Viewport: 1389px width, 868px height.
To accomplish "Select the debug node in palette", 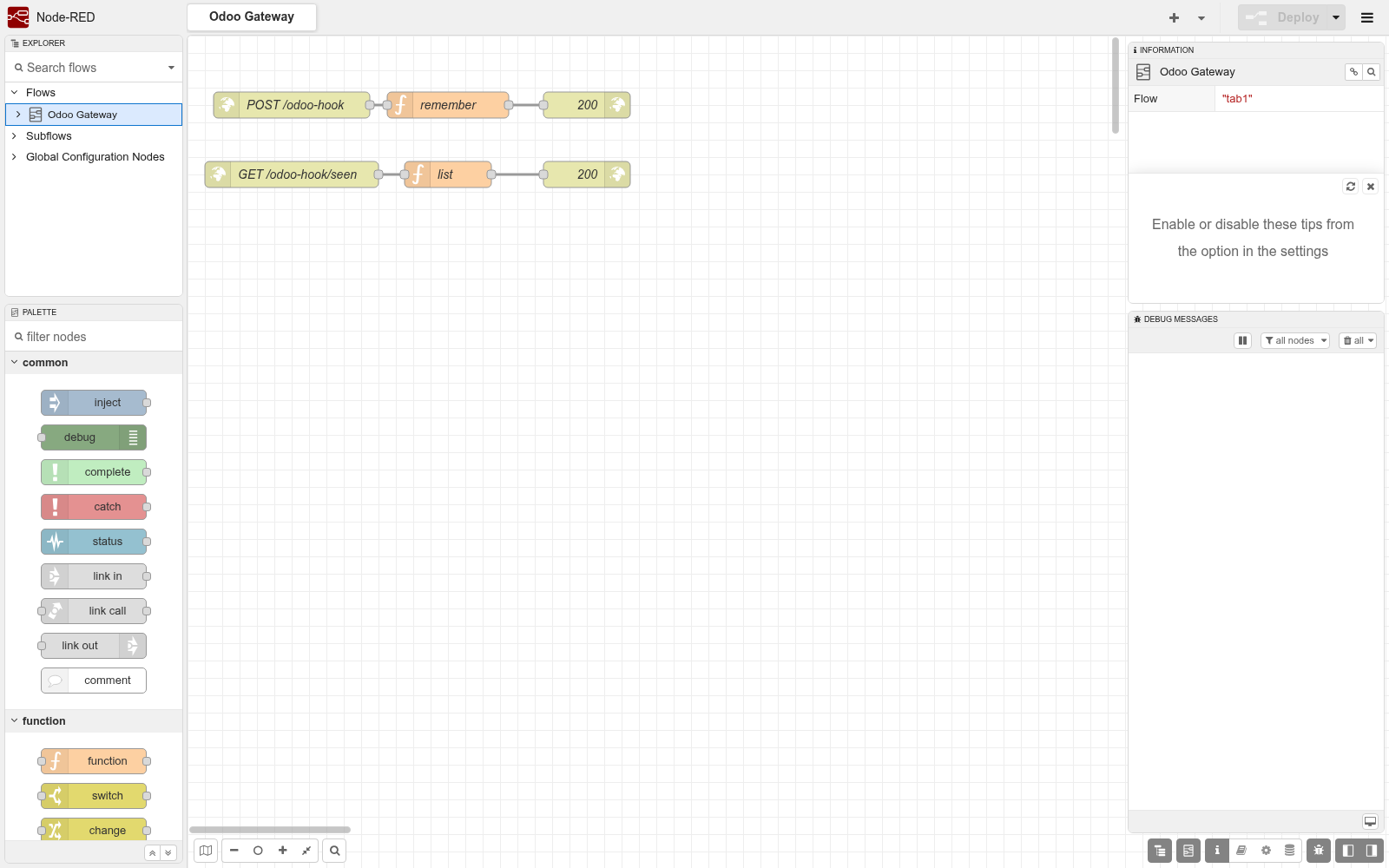I will pos(94,437).
